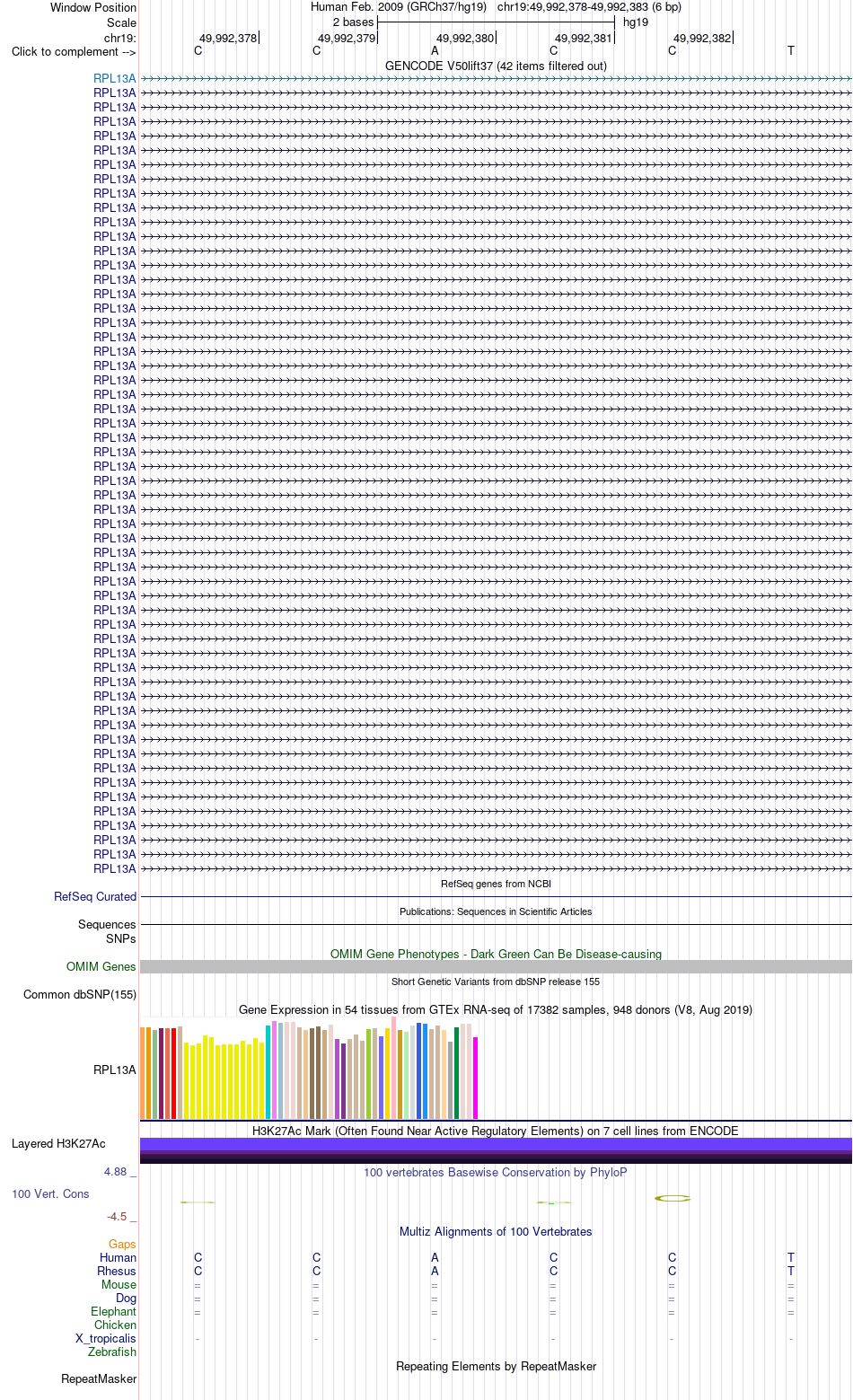This screenshot has width=853, height=1400.
Task: Click the 'RefSeq genes from NCBI' heading
Action: pos(496,884)
